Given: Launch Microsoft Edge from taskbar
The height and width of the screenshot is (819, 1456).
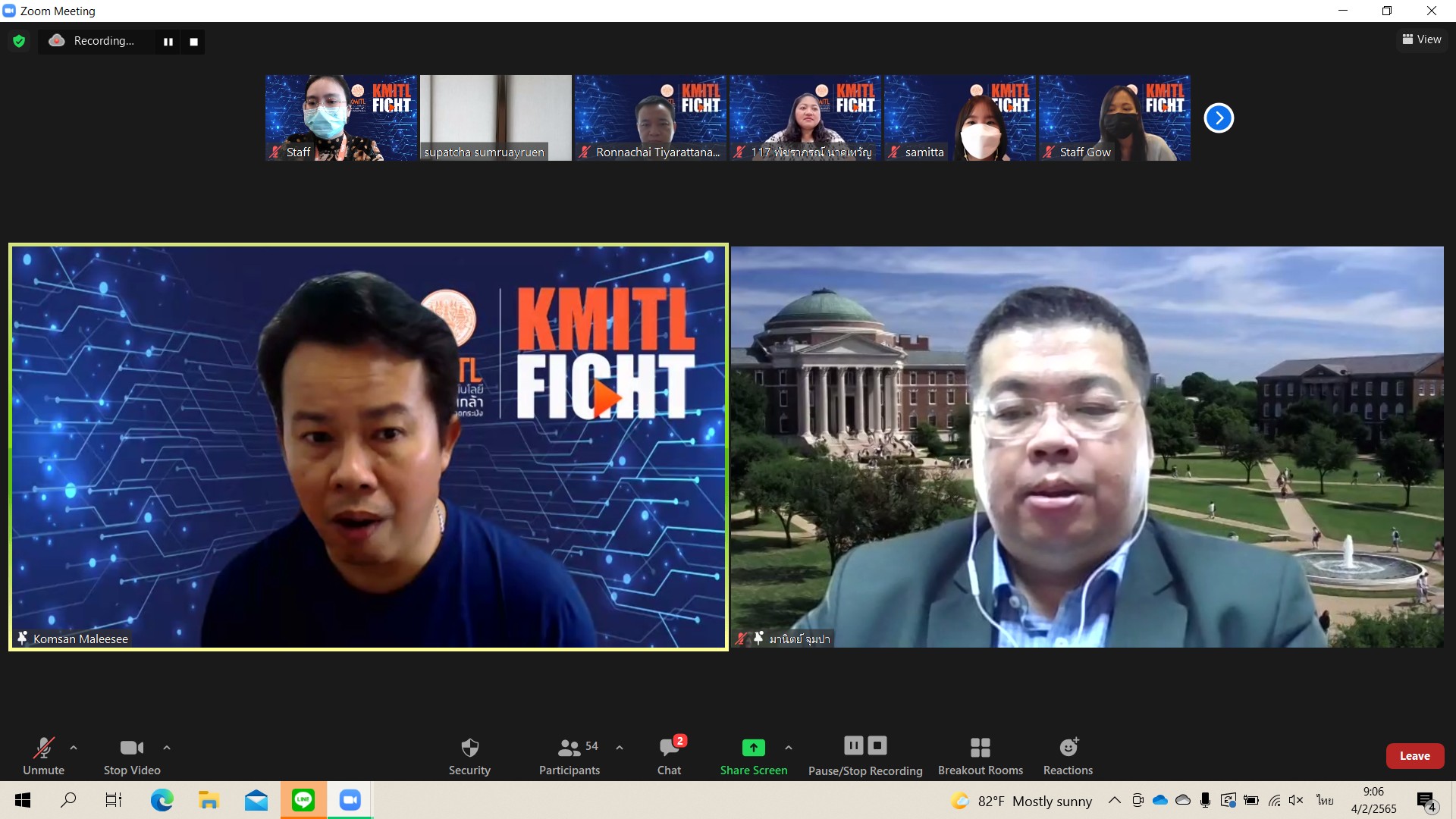Looking at the screenshot, I should click(x=162, y=800).
